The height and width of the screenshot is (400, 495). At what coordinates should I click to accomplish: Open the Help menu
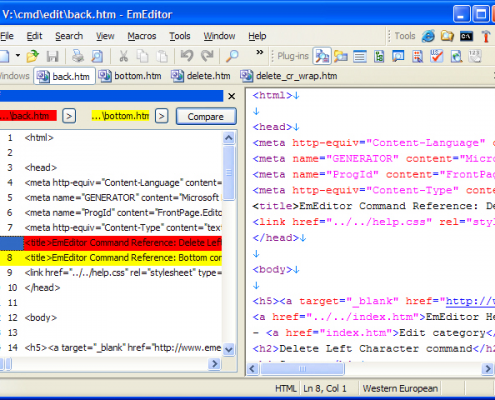point(257,36)
